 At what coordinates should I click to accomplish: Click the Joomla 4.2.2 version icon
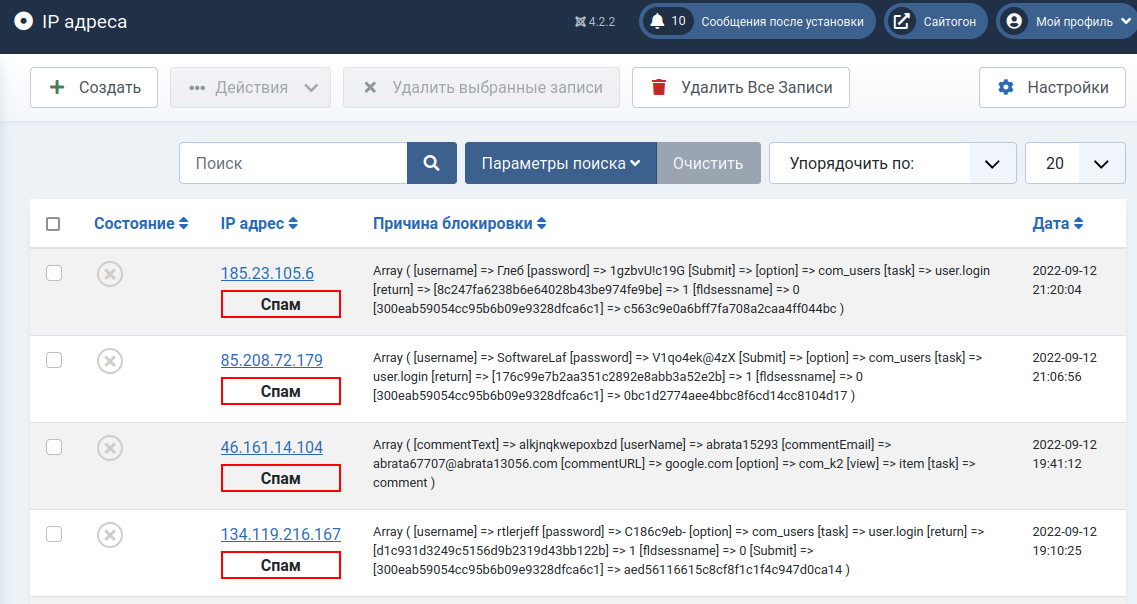(x=580, y=22)
